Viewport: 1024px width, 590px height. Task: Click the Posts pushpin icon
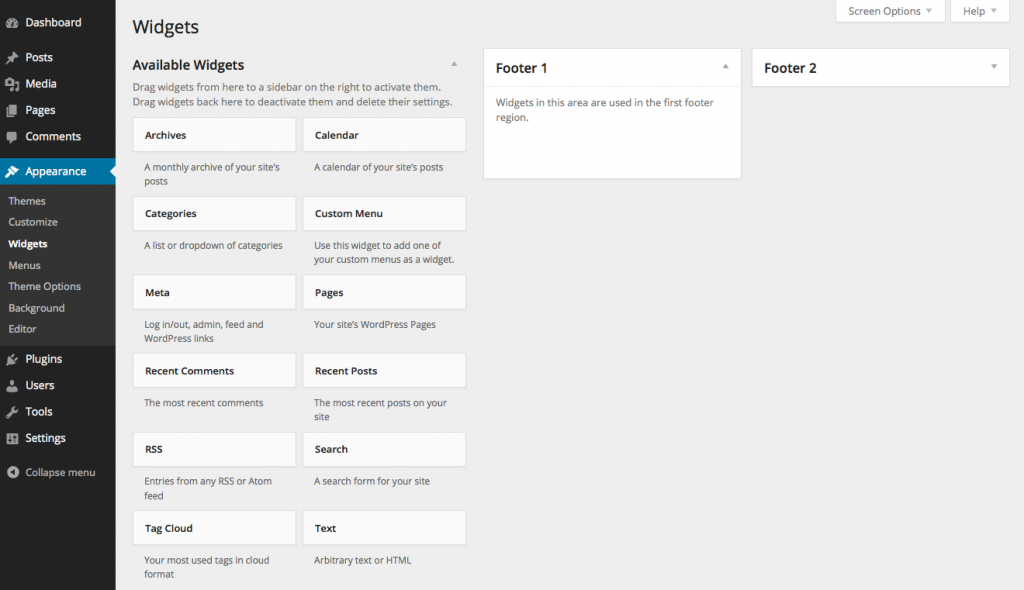pos(12,58)
